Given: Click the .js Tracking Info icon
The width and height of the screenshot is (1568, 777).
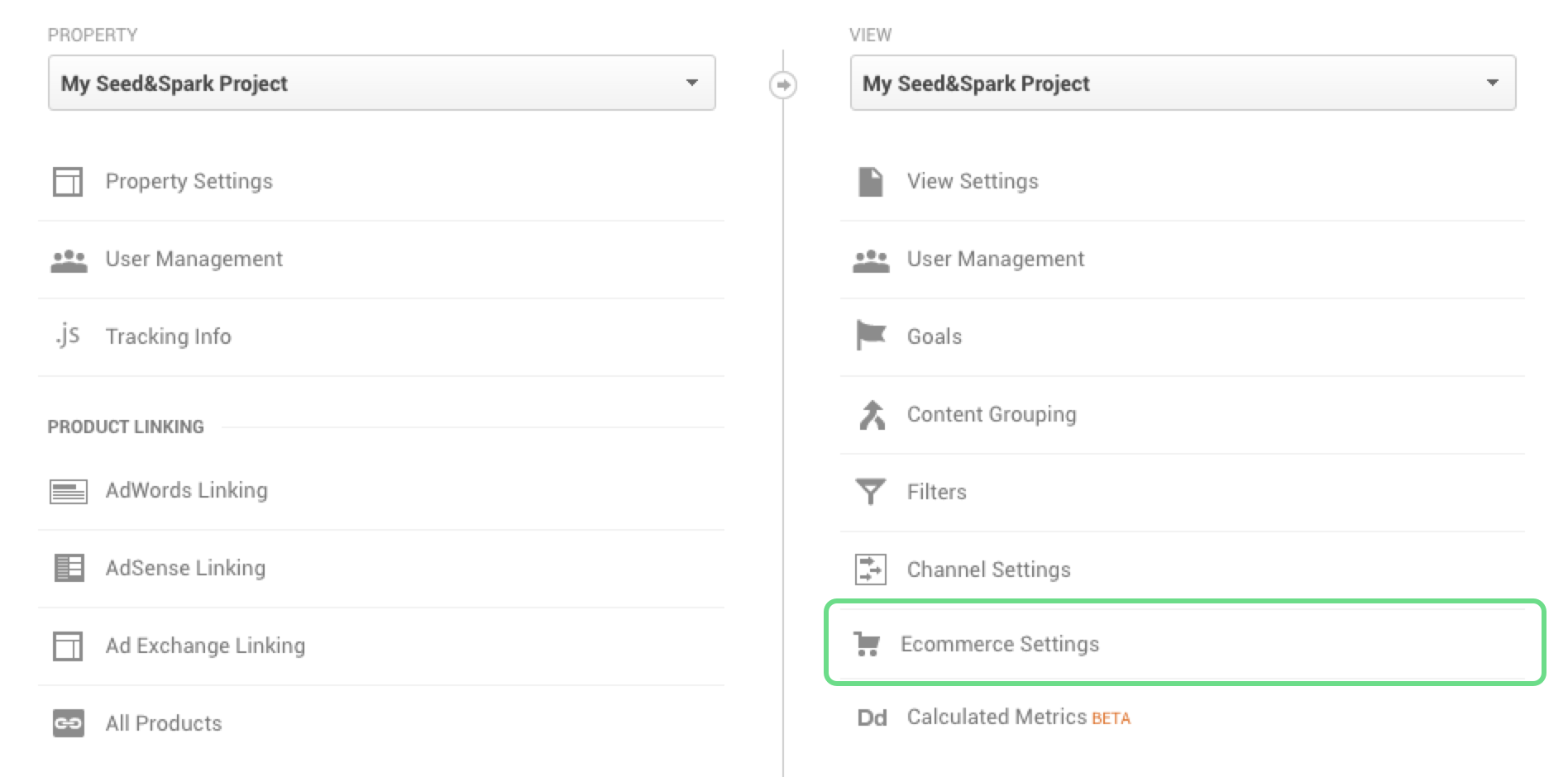Looking at the screenshot, I should click(68, 336).
